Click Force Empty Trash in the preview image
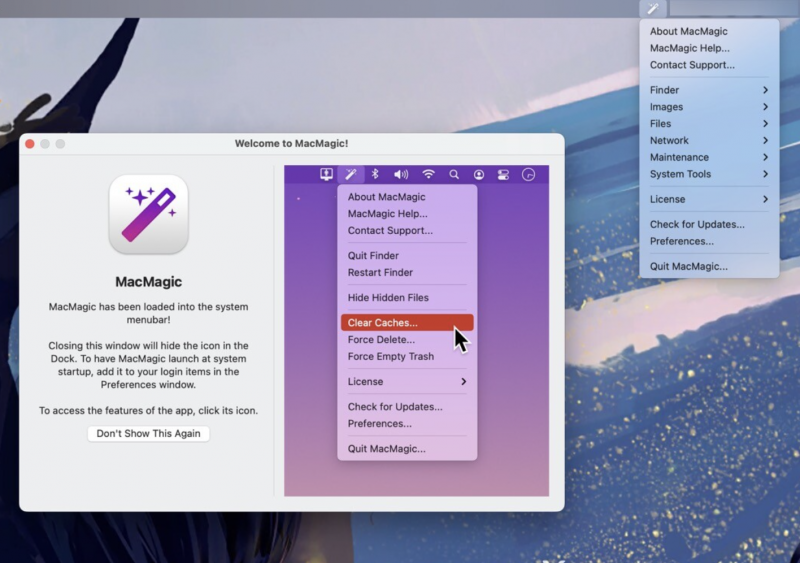This screenshot has width=800, height=563. tap(407, 356)
